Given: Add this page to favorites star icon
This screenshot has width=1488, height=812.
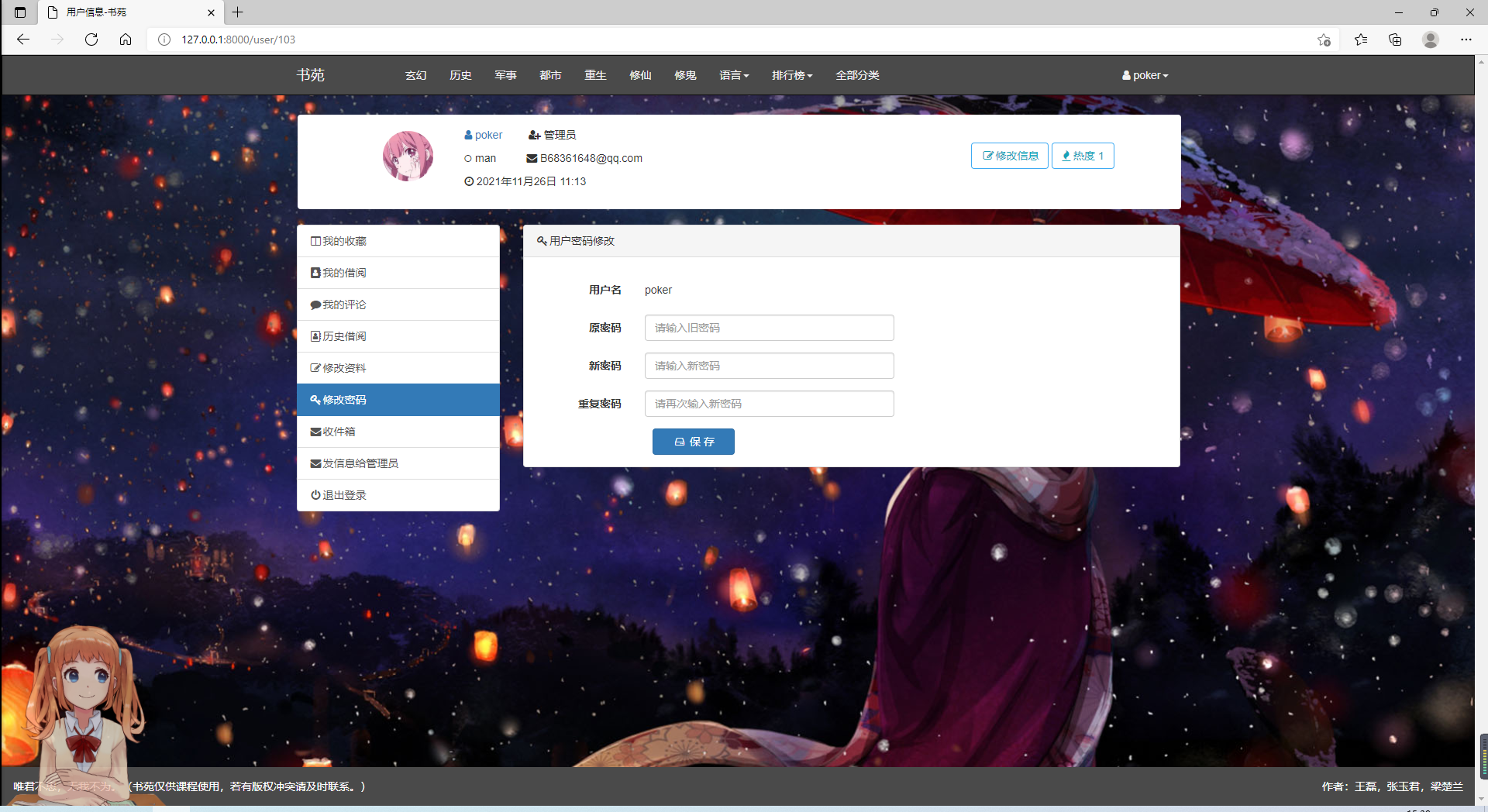Looking at the screenshot, I should coord(1324,40).
